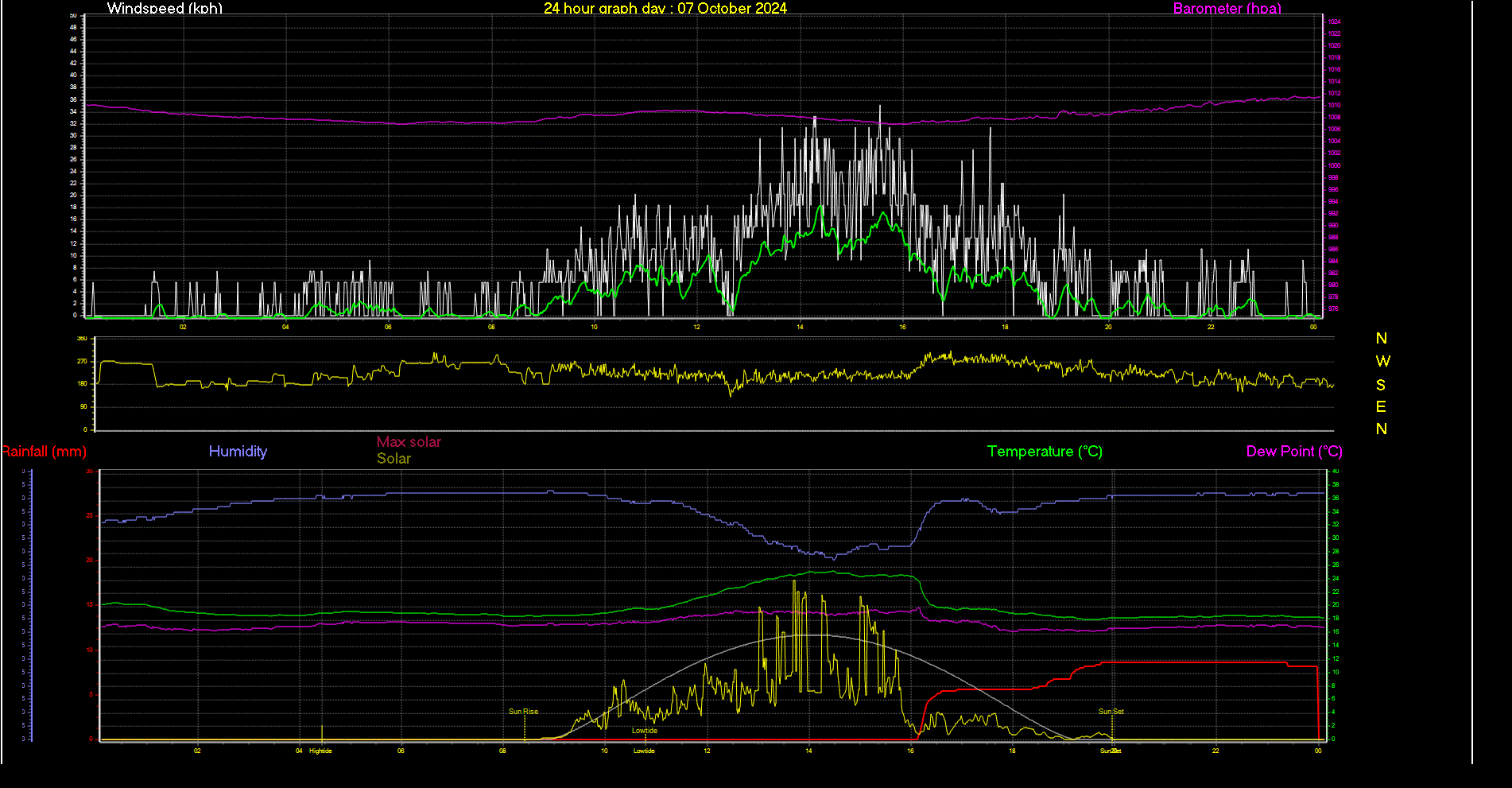Click the red 'Rainfall (mm)' legend label
The image size is (1512, 788).
click(44, 451)
